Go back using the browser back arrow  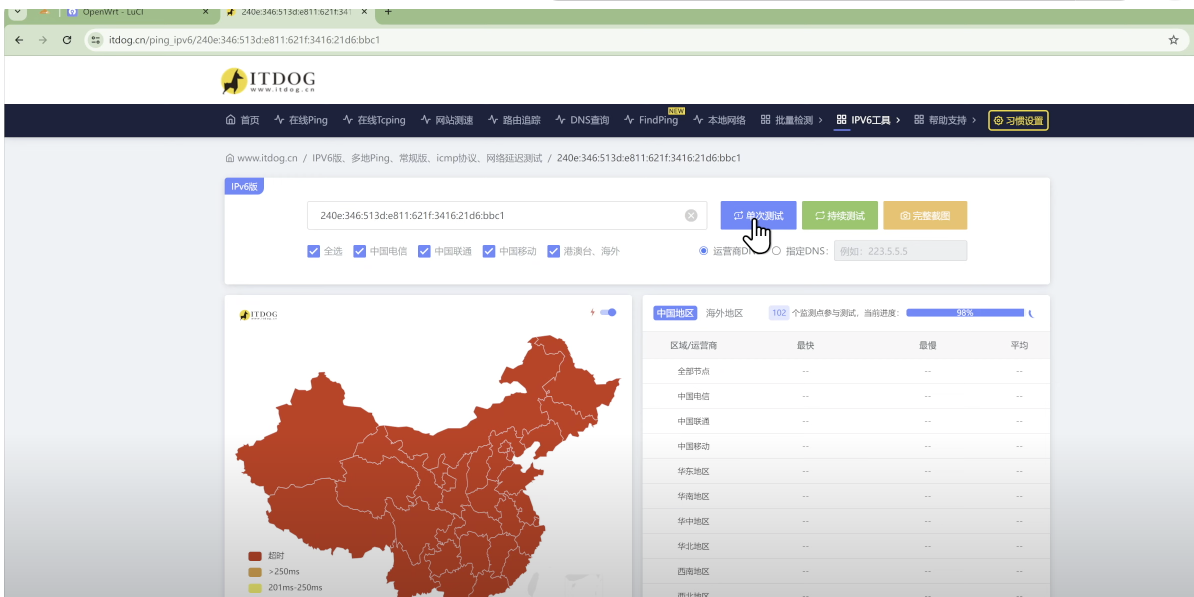19,40
